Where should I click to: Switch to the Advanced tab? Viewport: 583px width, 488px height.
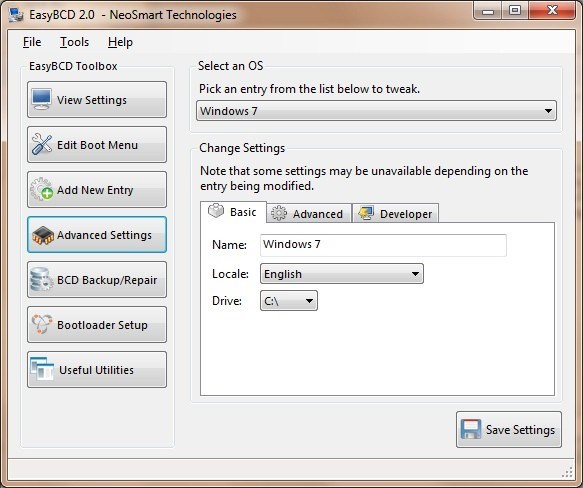point(309,214)
